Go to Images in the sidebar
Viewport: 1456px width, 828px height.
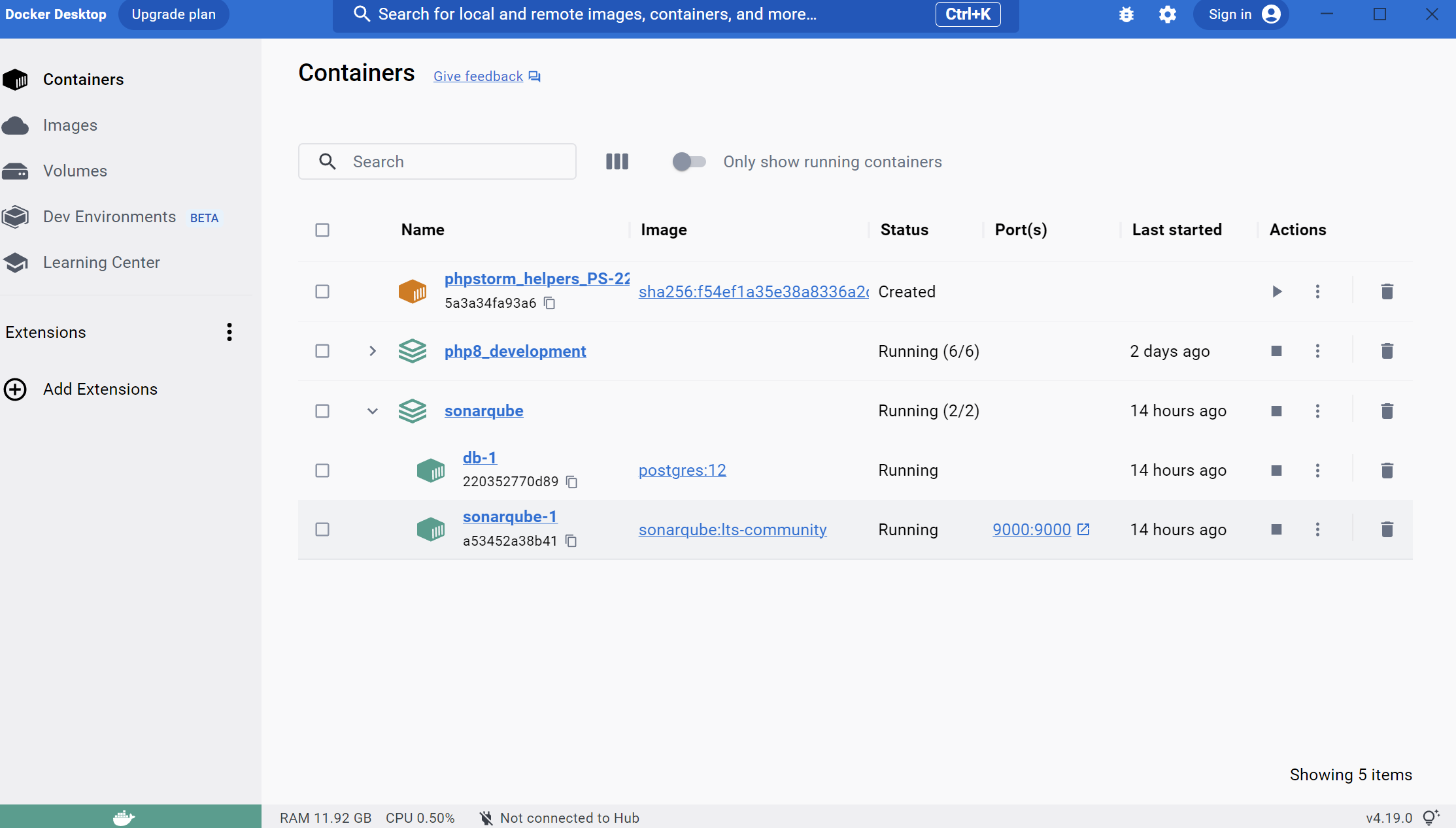click(x=70, y=125)
